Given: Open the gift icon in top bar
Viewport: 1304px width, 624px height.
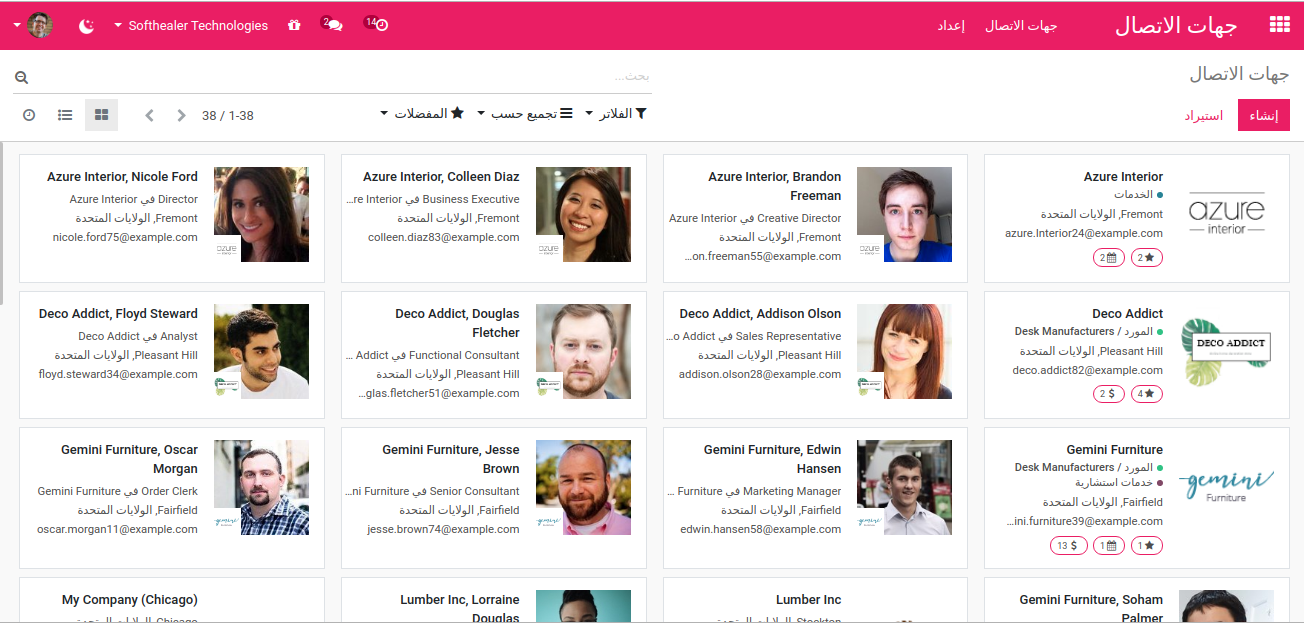Looking at the screenshot, I should coord(294,25).
